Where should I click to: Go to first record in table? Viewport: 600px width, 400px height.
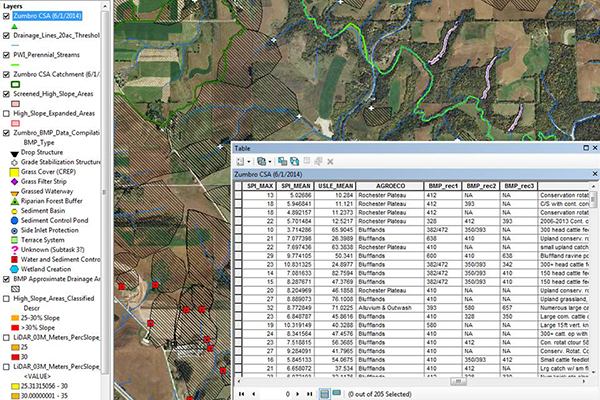(x=239, y=394)
